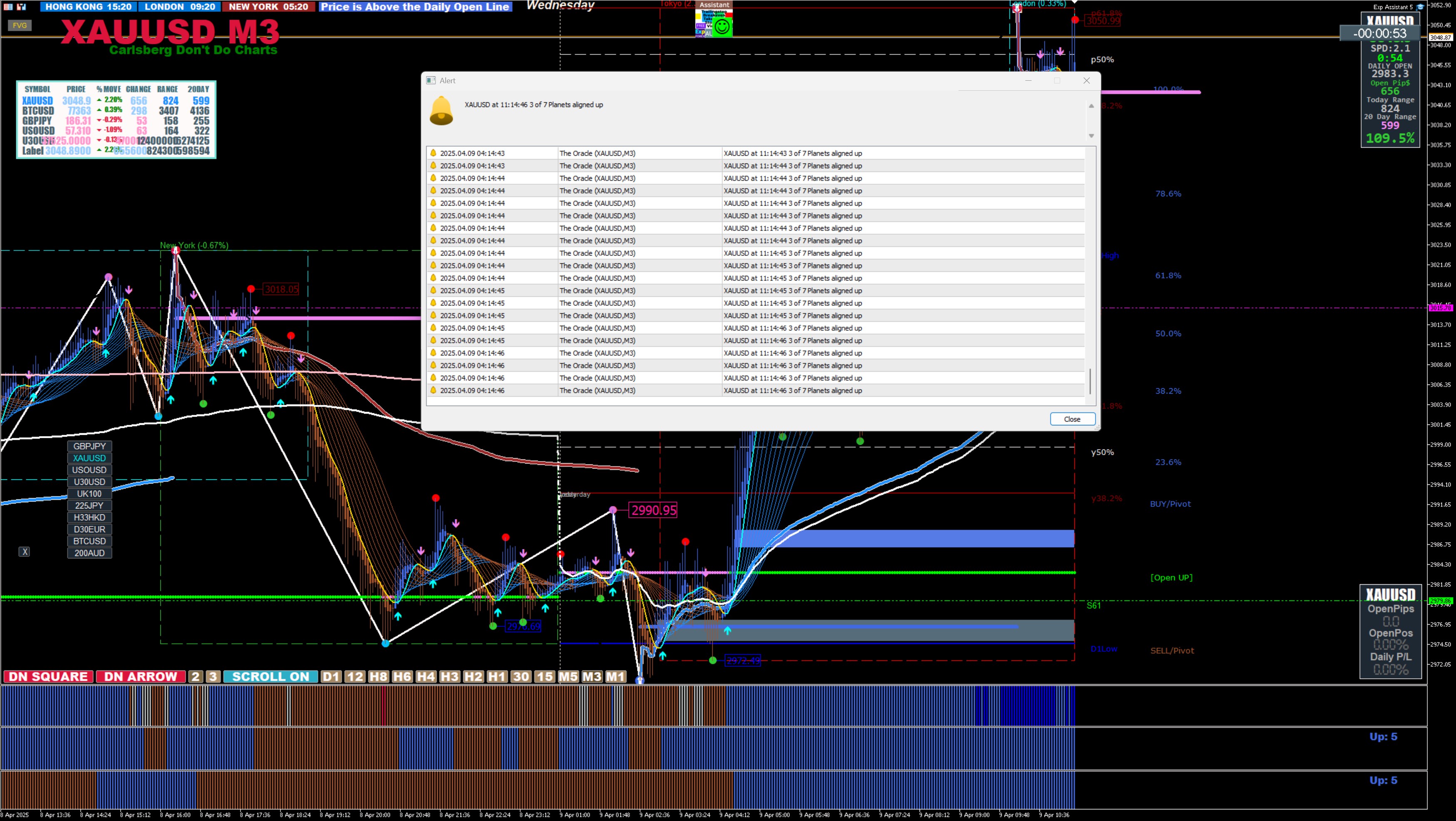
Task: Click the chart bars icon at top-left
Action: (x=22, y=7)
